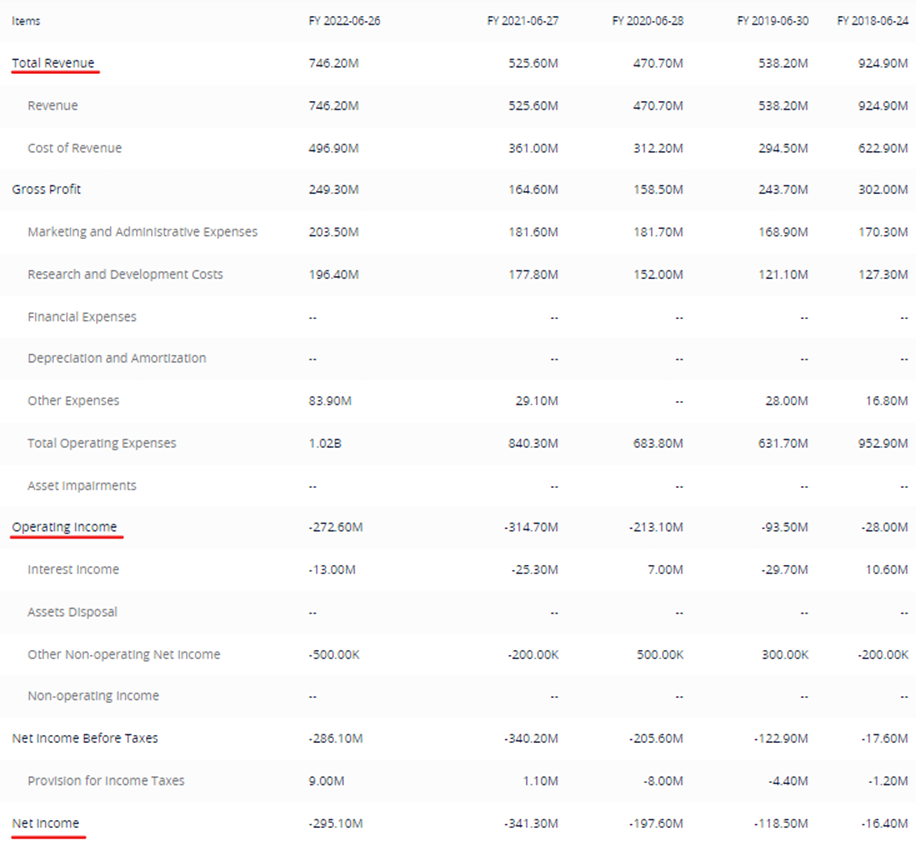Click the 28.00M other expenses value
The image size is (916, 844).
tap(787, 401)
